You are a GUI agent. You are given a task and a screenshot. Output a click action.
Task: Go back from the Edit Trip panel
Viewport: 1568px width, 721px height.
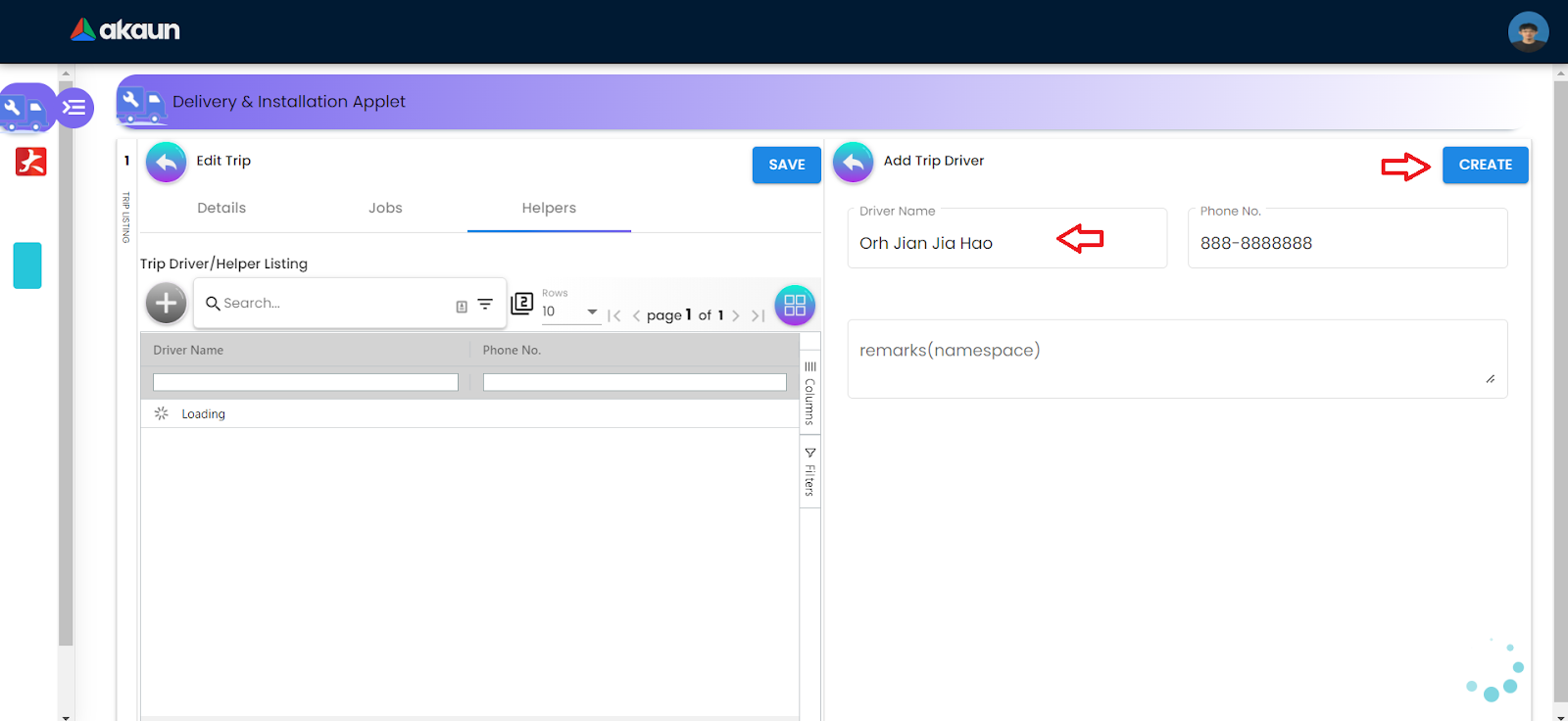click(167, 163)
